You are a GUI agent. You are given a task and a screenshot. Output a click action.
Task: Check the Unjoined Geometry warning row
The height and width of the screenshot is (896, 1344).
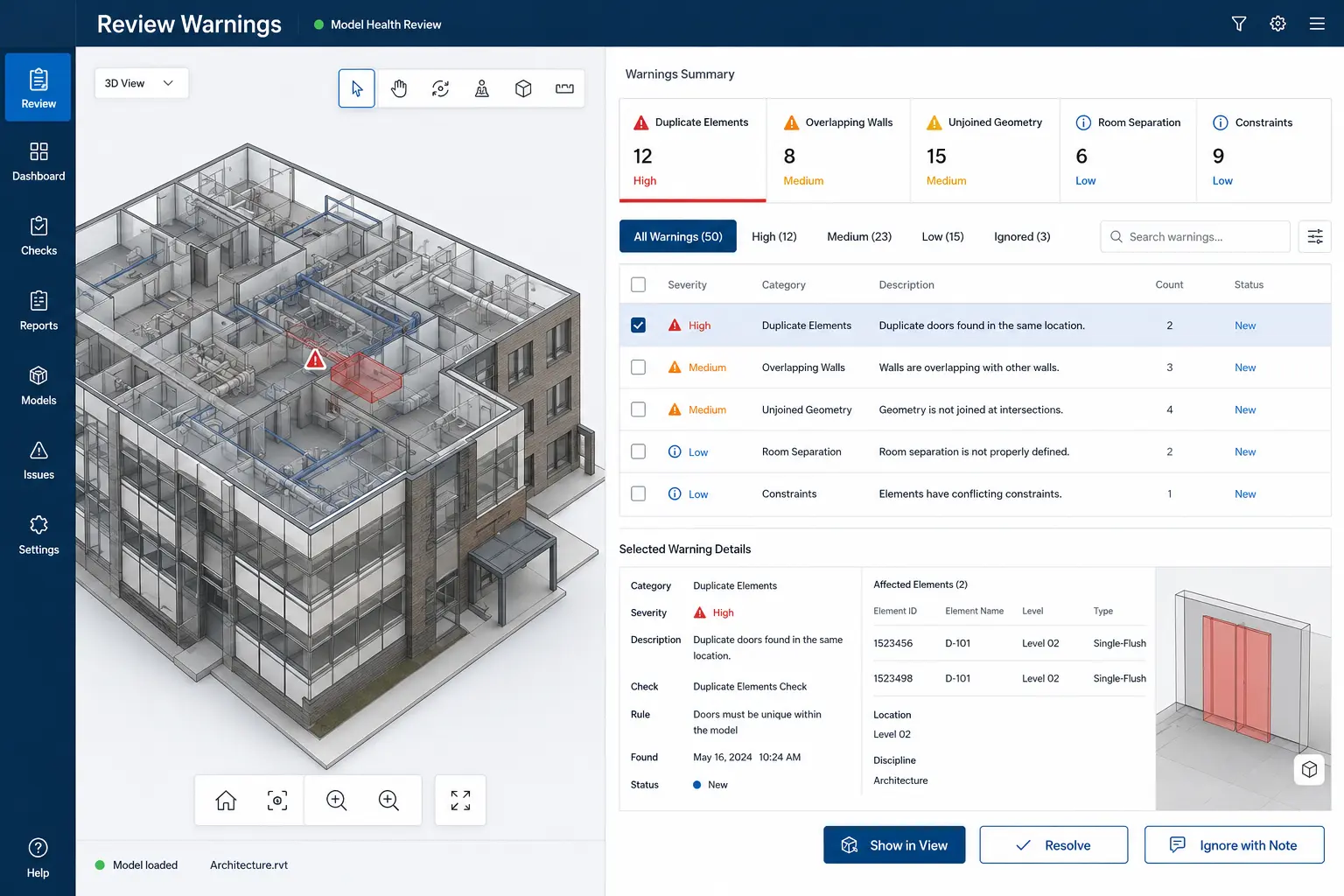639,409
